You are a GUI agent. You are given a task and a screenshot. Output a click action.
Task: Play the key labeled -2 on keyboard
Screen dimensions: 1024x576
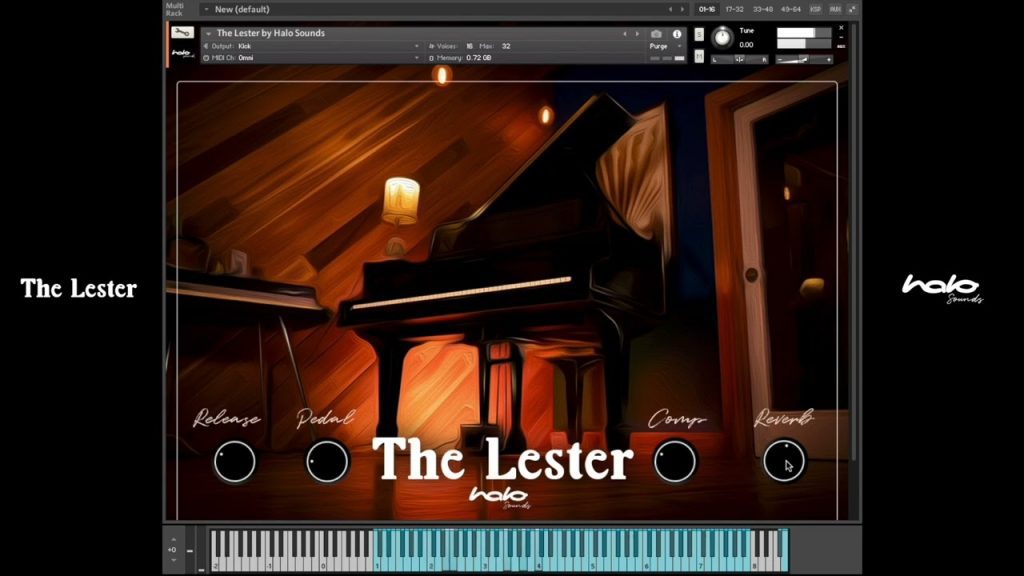(x=215, y=562)
